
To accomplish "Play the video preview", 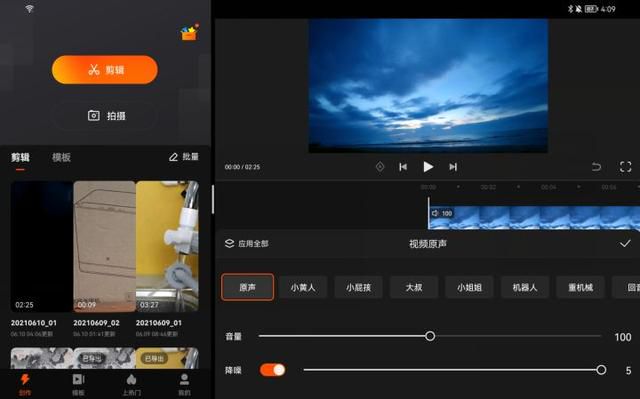I will [428, 167].
